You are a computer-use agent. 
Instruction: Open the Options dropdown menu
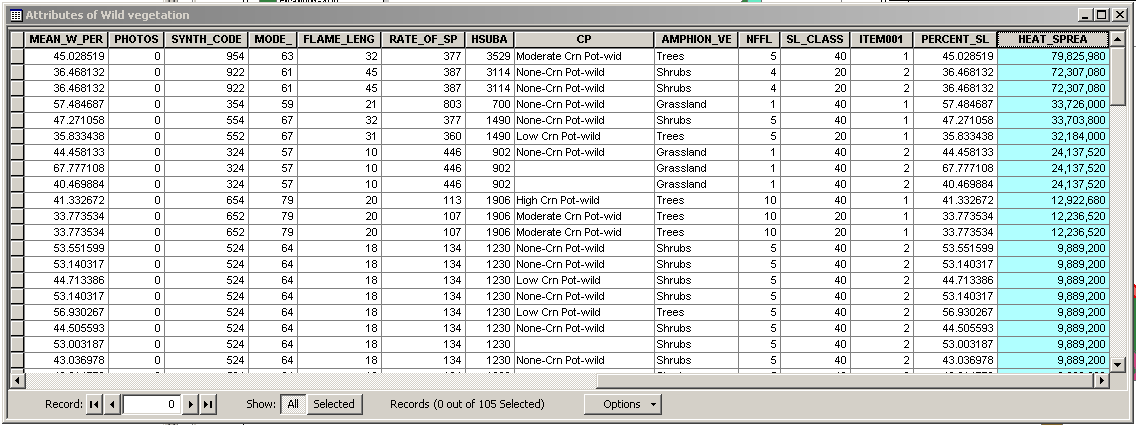pos(623,404)
